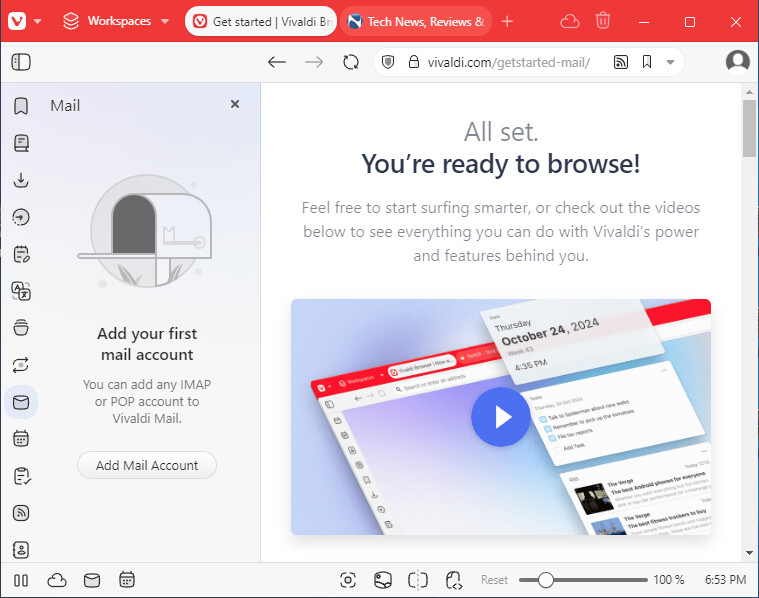
Task: Expand the address bar dropdown arrow
Action: (x=670, y=62)
